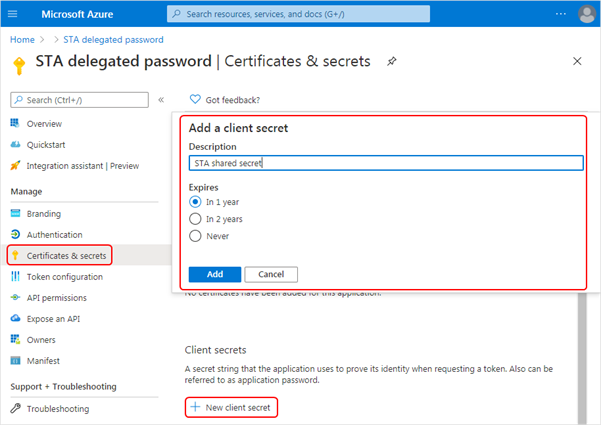Open Integration assistant rocket item
Screen dimensions: 601x425
83,166
